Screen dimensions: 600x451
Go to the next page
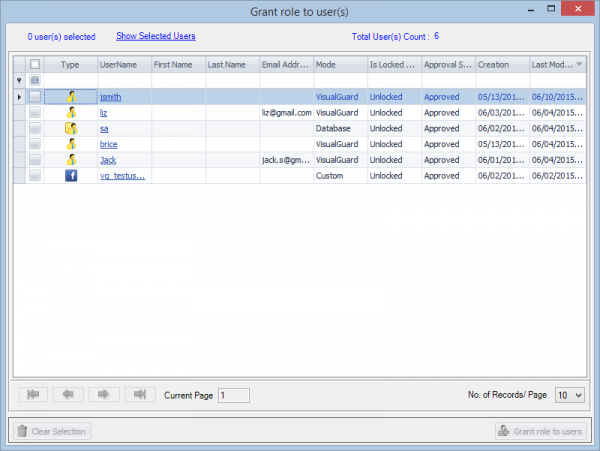104,394
